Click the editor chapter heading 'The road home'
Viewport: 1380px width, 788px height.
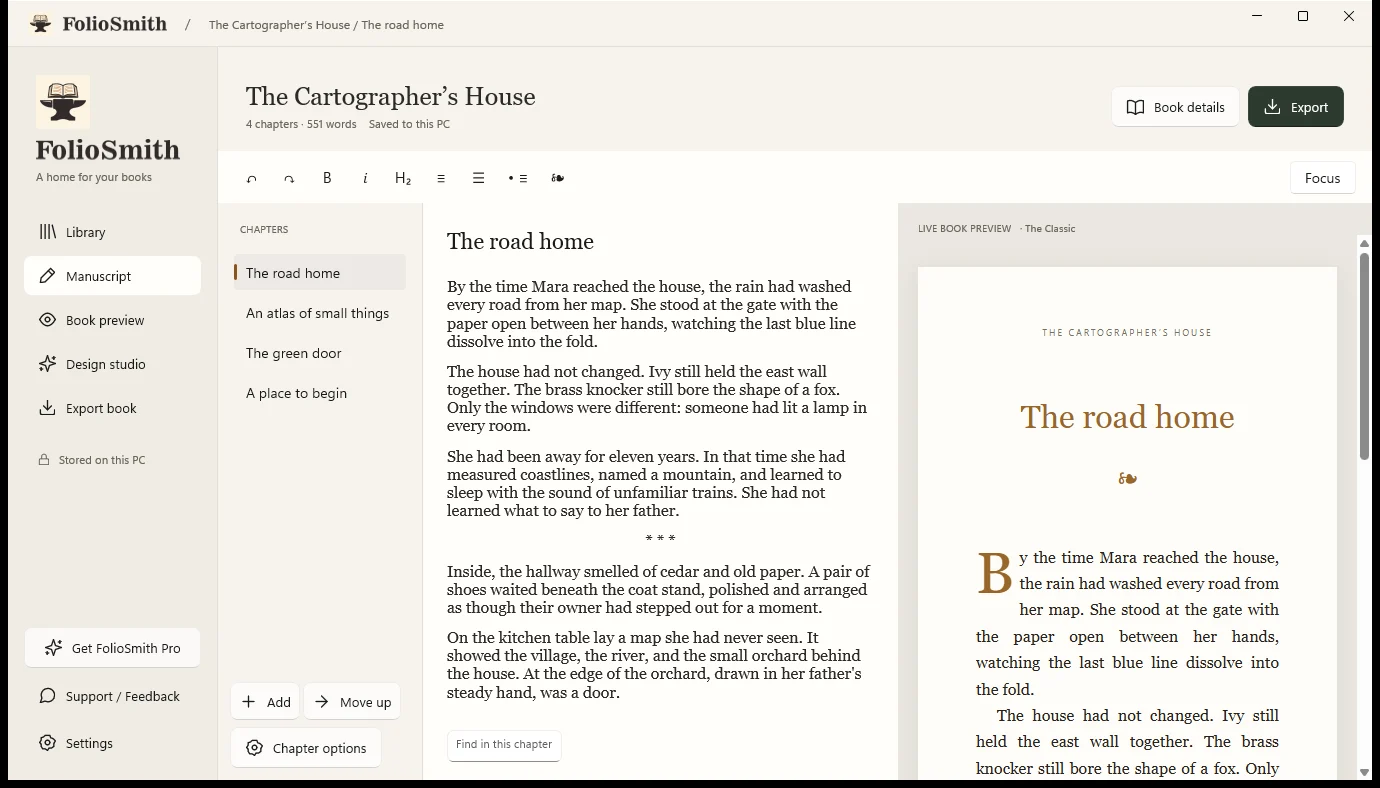[520, 241]
